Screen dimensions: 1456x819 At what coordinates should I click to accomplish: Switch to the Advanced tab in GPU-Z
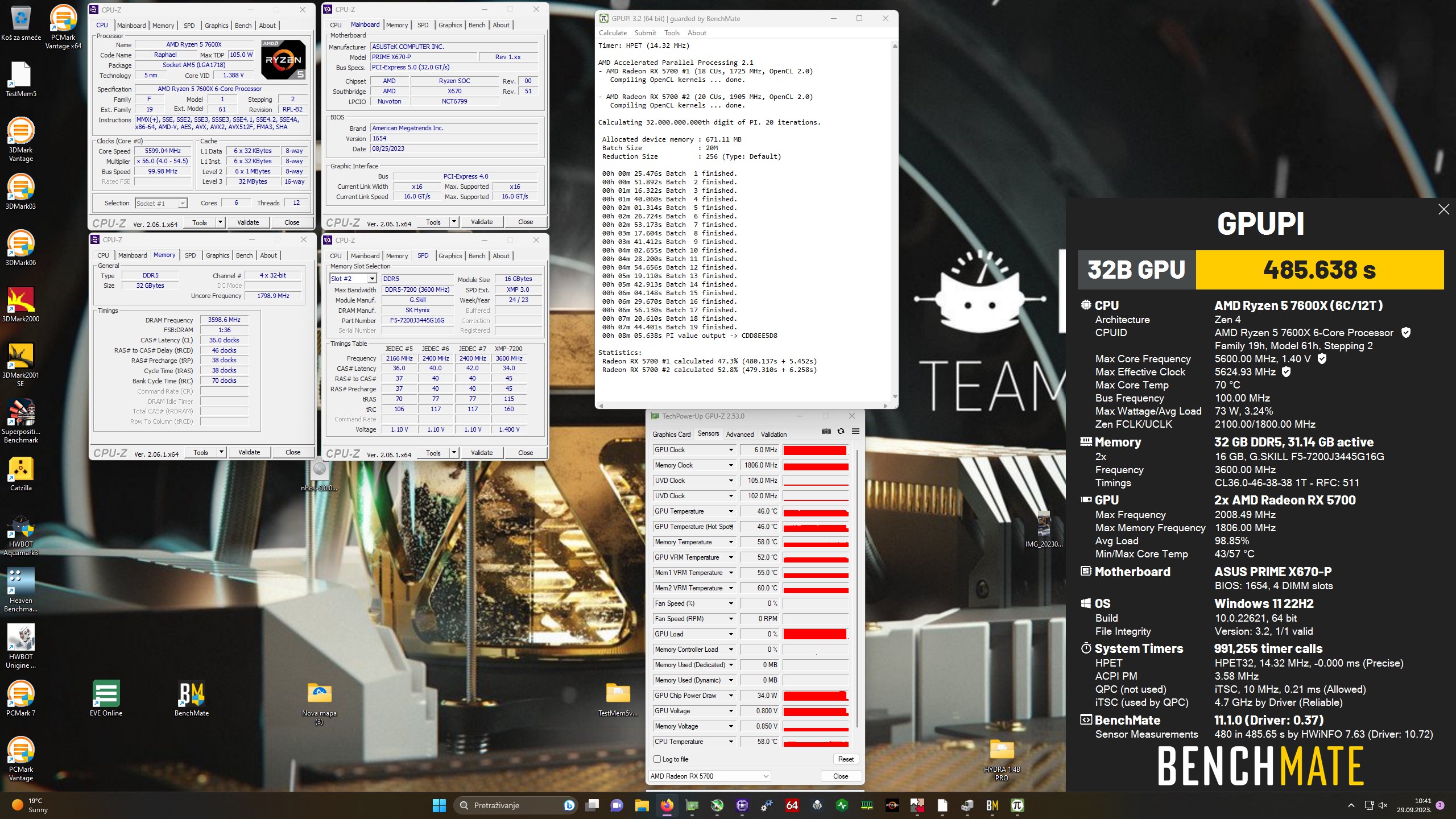(739, 434)
